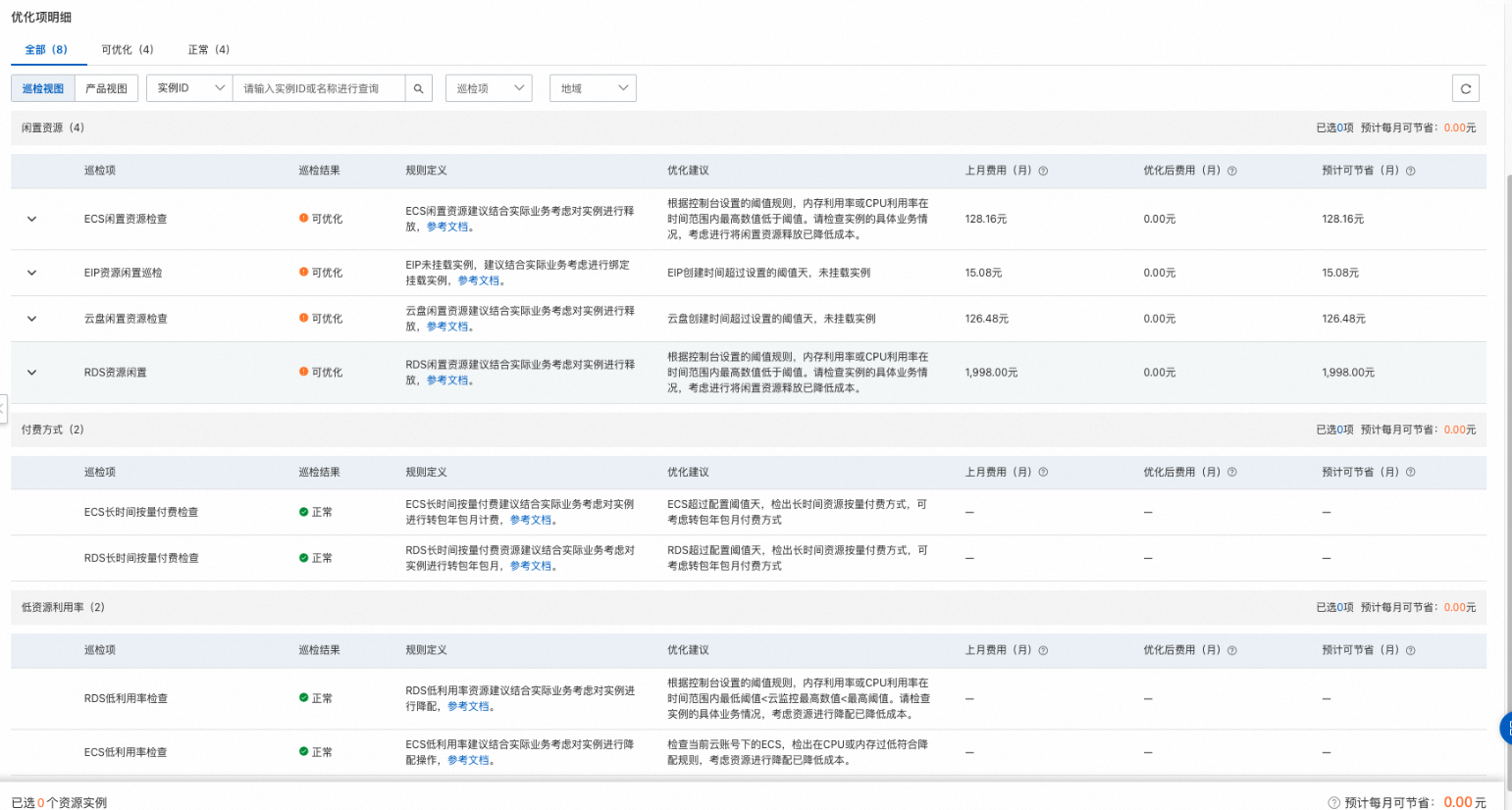Expand the ECS闲置资源检查 row
Viewport: 1512px width, 810px height.
pos(31,219)
